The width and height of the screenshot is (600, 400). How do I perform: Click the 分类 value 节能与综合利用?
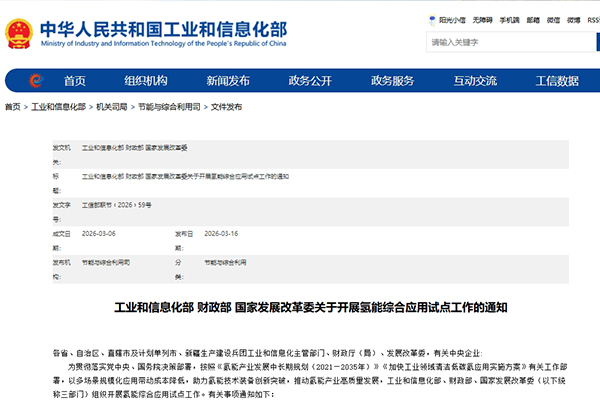pos(225,263)
